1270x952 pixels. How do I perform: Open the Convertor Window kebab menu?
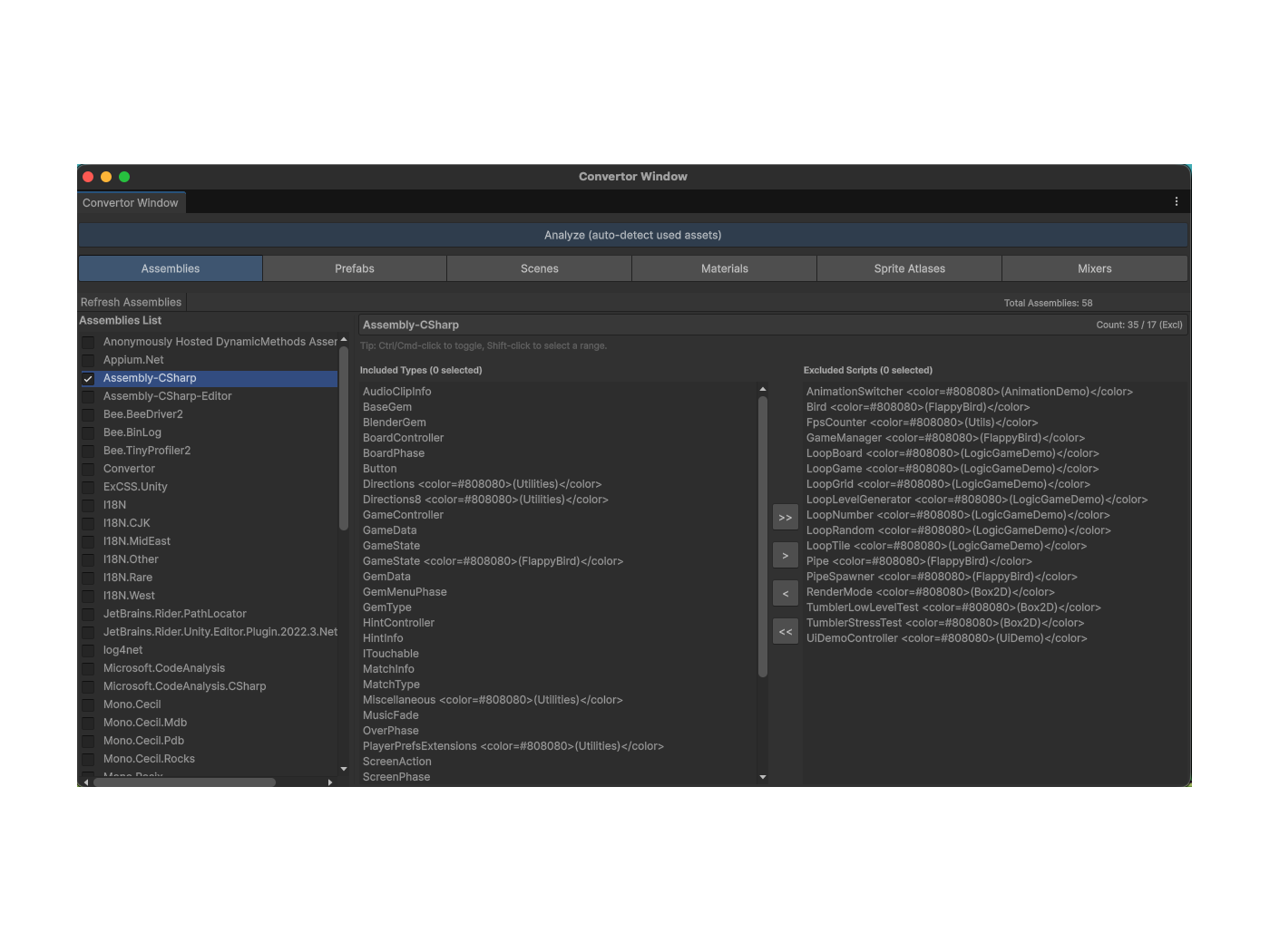coord(1177,202)
